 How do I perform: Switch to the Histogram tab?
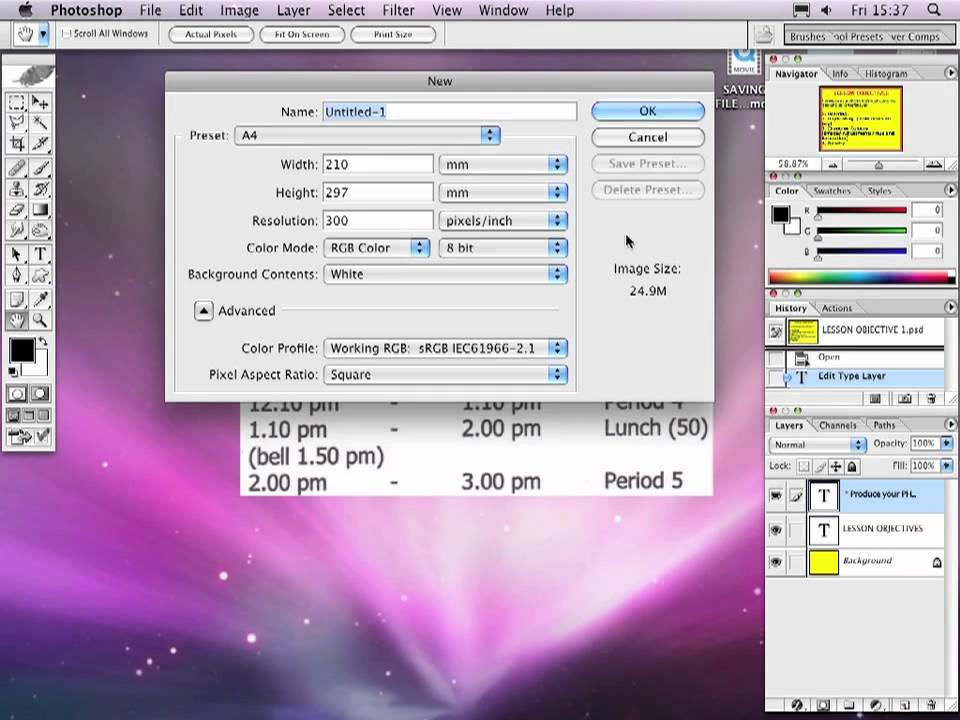886,73
